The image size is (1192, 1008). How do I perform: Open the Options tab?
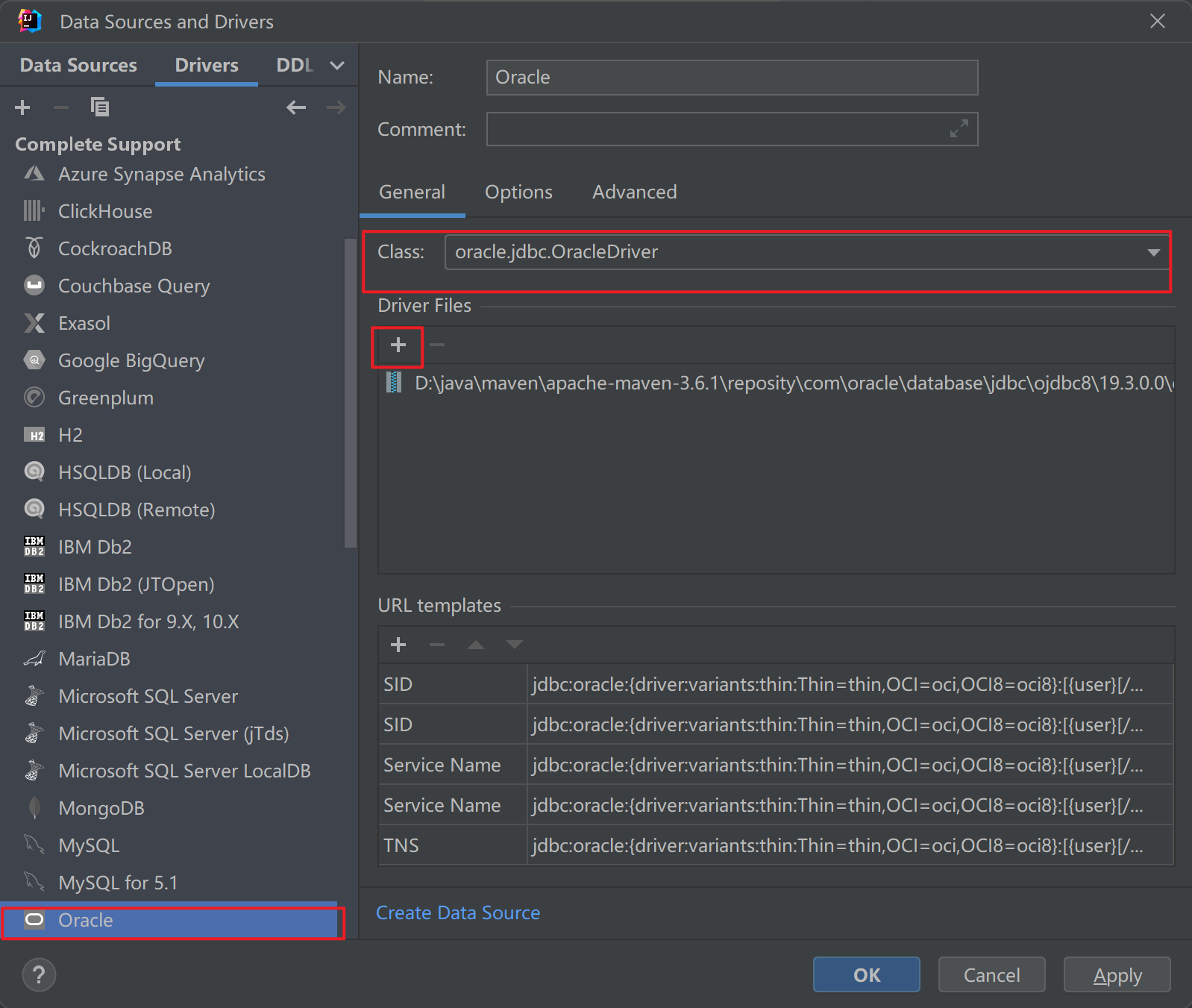518,192
